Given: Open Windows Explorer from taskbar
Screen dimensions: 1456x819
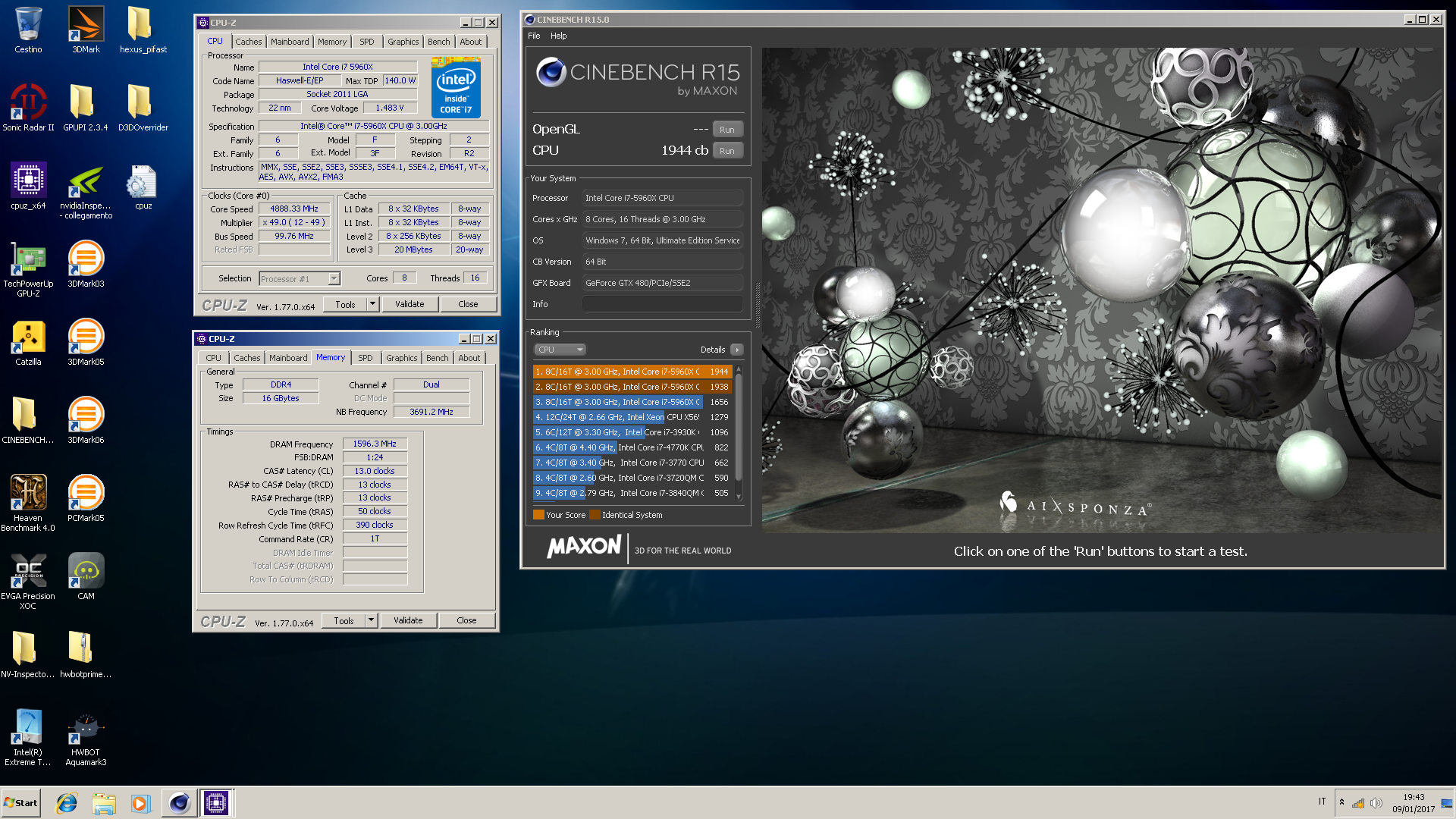Looking at the screenshot, I should [x=104, y=803].
